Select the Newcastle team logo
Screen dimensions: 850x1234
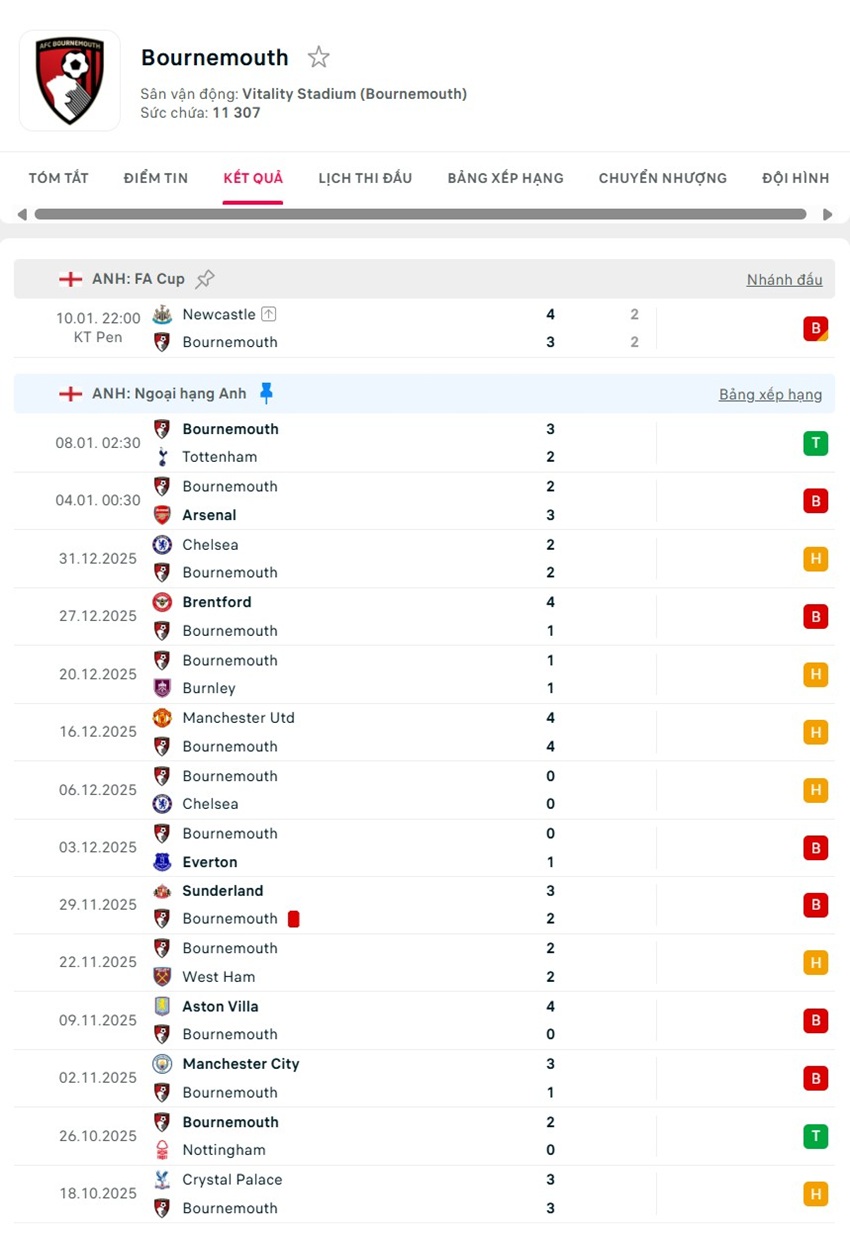[163, 314]
